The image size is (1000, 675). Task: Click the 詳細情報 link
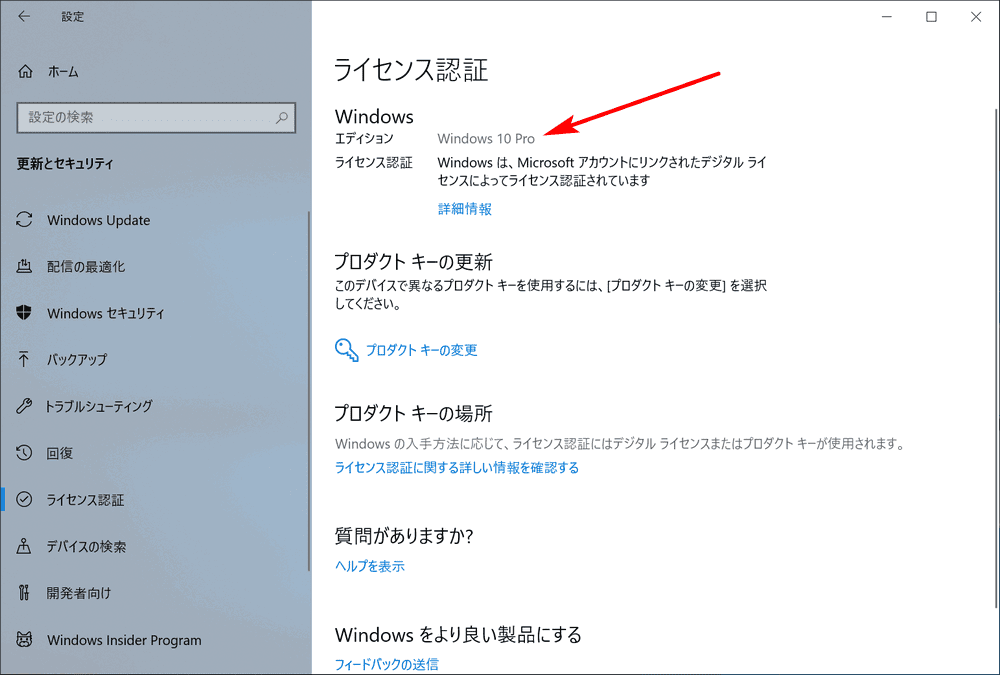click(x=464, y=209)
